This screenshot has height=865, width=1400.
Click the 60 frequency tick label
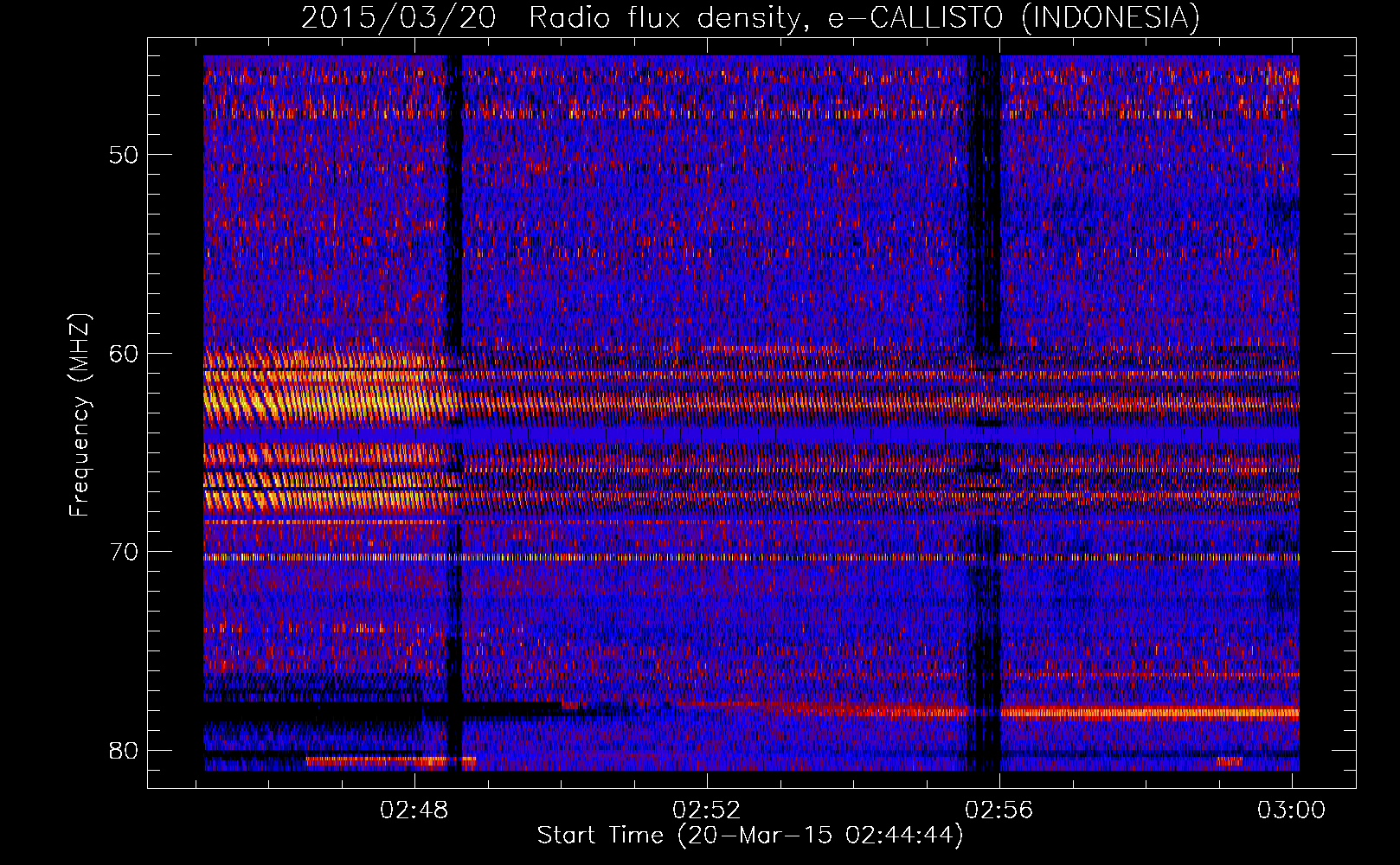click(x=124, y=353)
